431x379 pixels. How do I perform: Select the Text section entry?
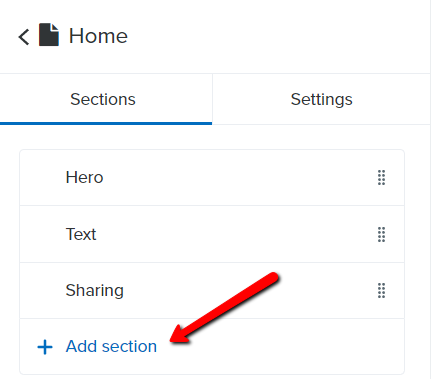pos(212,234)
